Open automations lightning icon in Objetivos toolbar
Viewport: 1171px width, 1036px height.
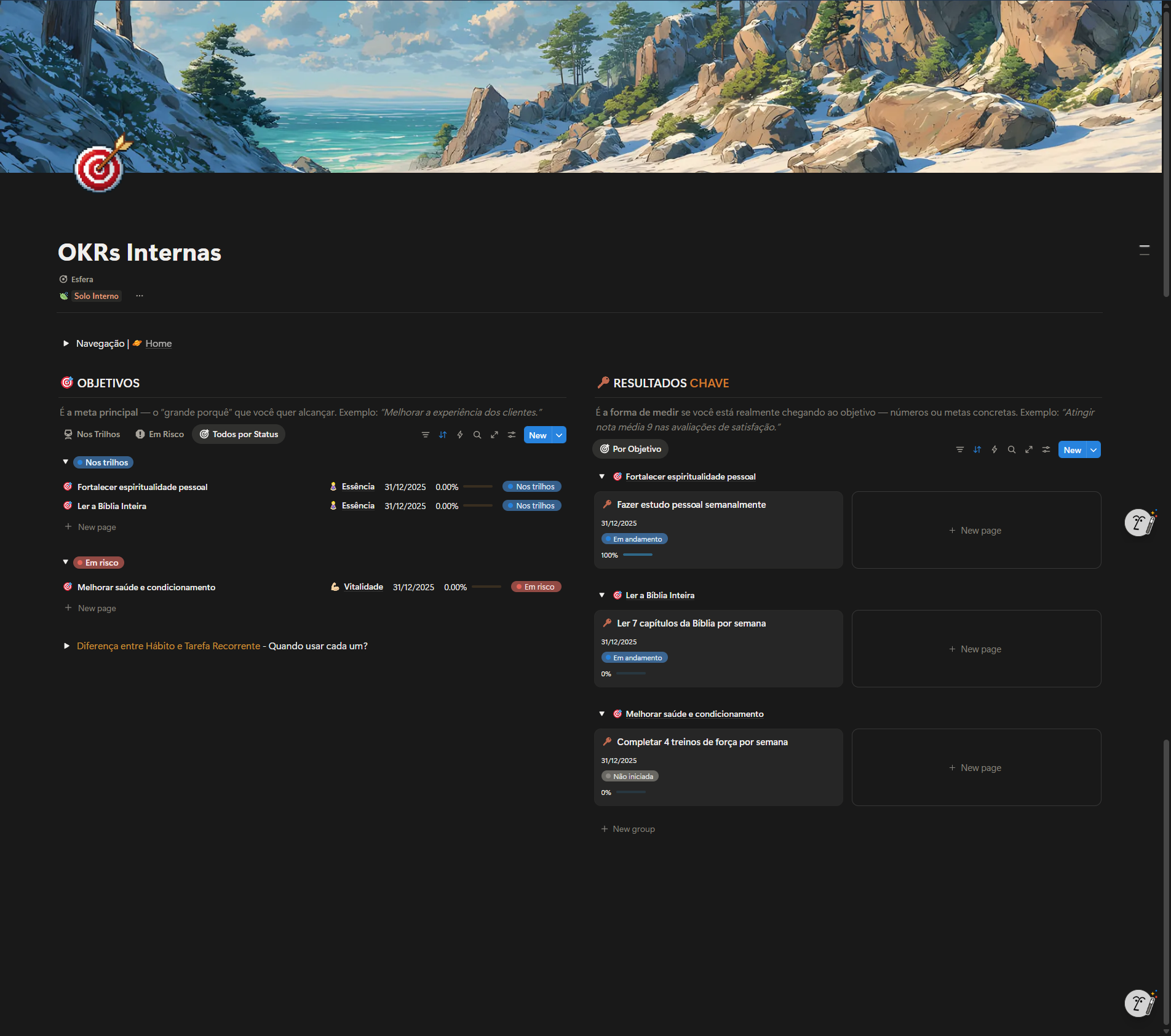tap(460, 435)
